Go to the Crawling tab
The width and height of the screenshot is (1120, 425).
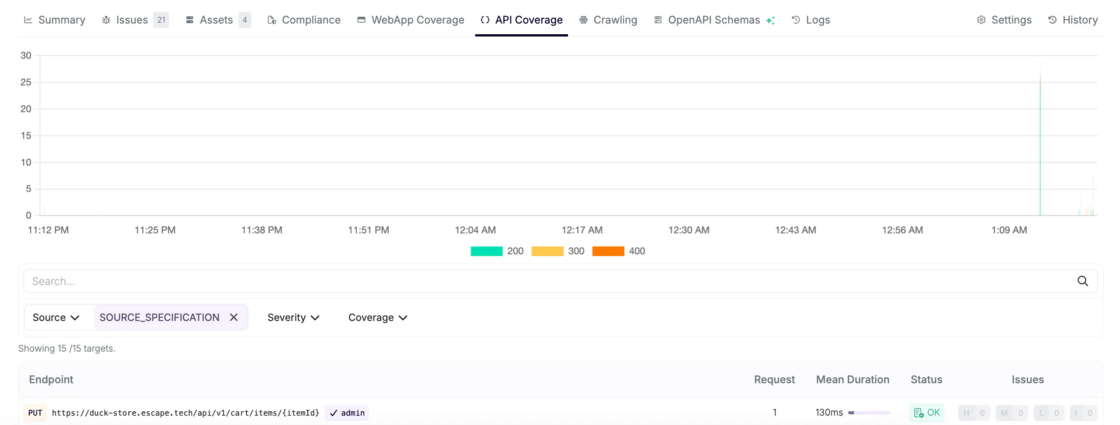point(607,20)
